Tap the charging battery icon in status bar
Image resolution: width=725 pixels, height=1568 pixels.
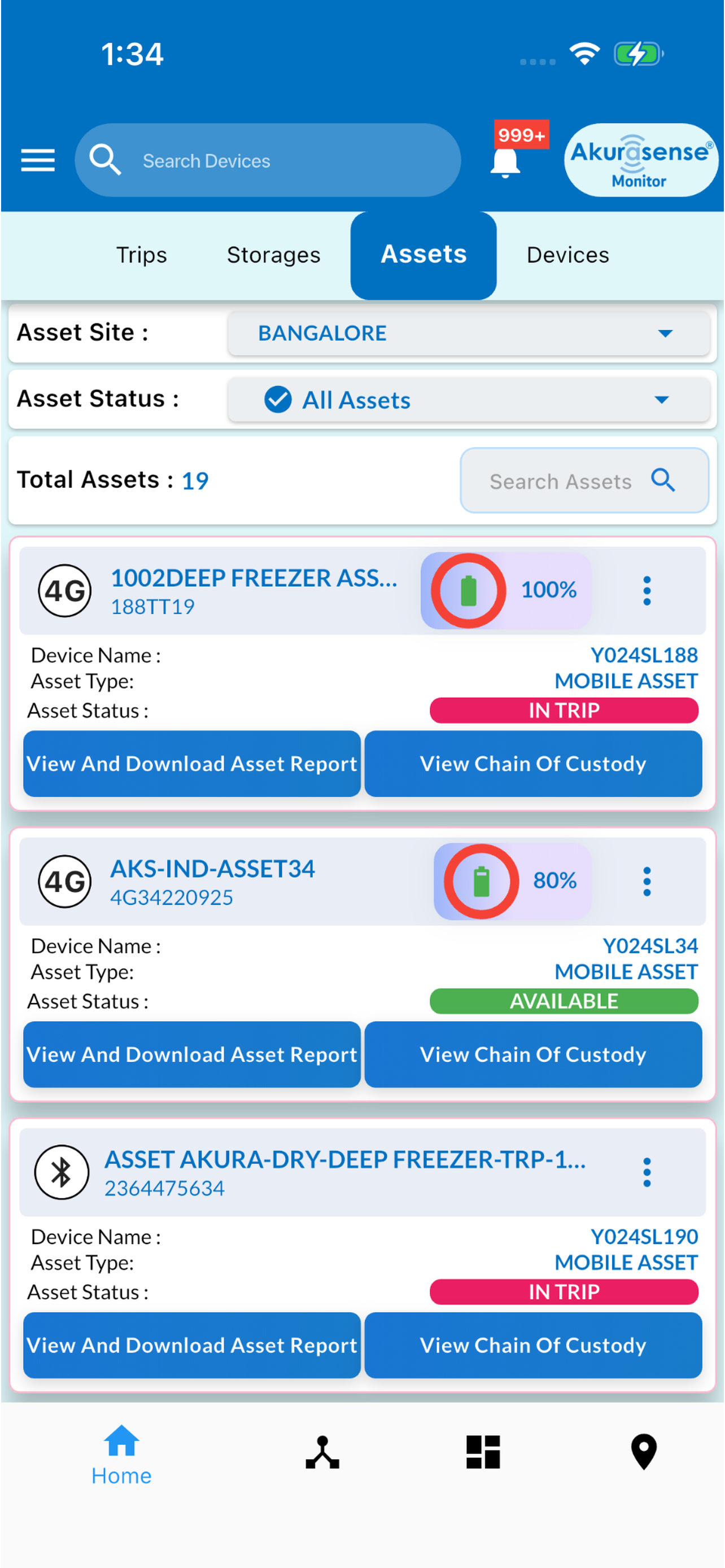[639, 54]
